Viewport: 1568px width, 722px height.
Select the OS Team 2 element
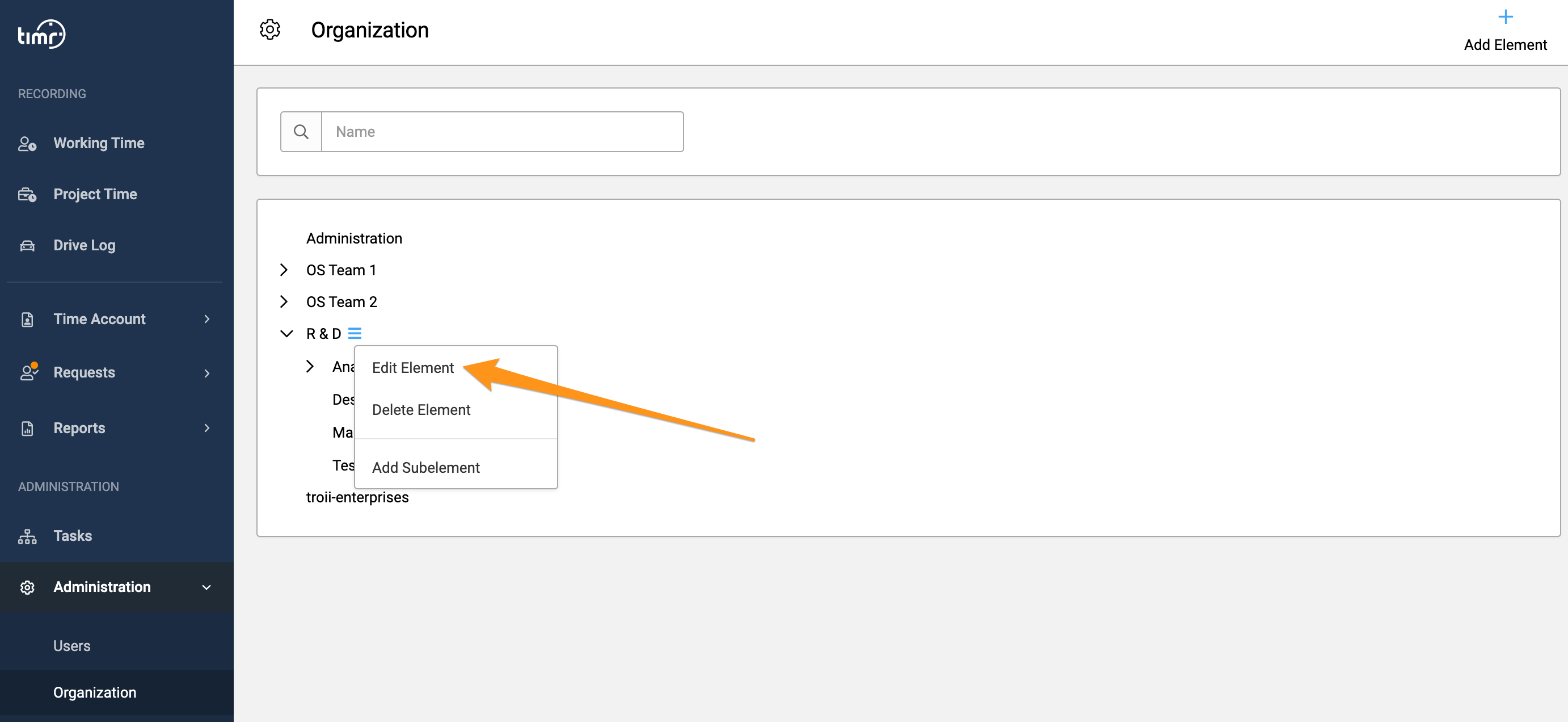pos(342,301)
